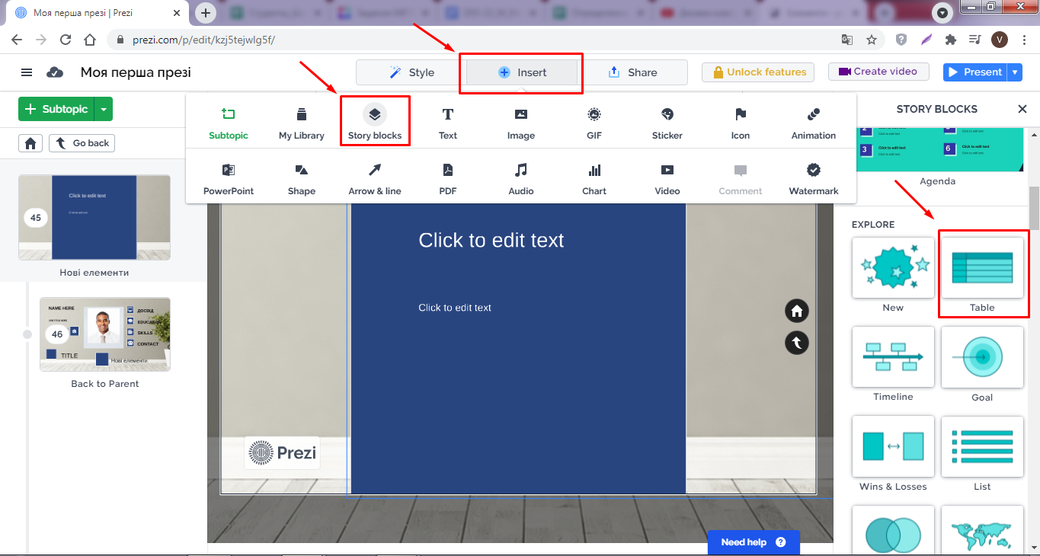The width and height of the screenshot is (1040, 556).
Task: Go to Chrome home page
Action: coord(90,40)
